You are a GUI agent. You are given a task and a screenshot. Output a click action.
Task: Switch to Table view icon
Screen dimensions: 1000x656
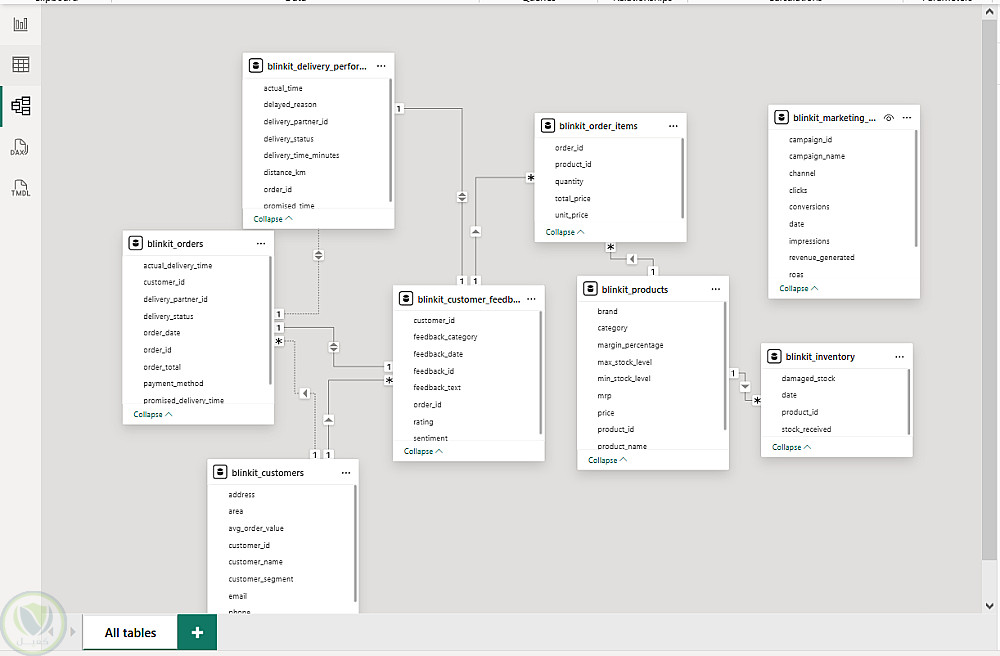[20, 65]
